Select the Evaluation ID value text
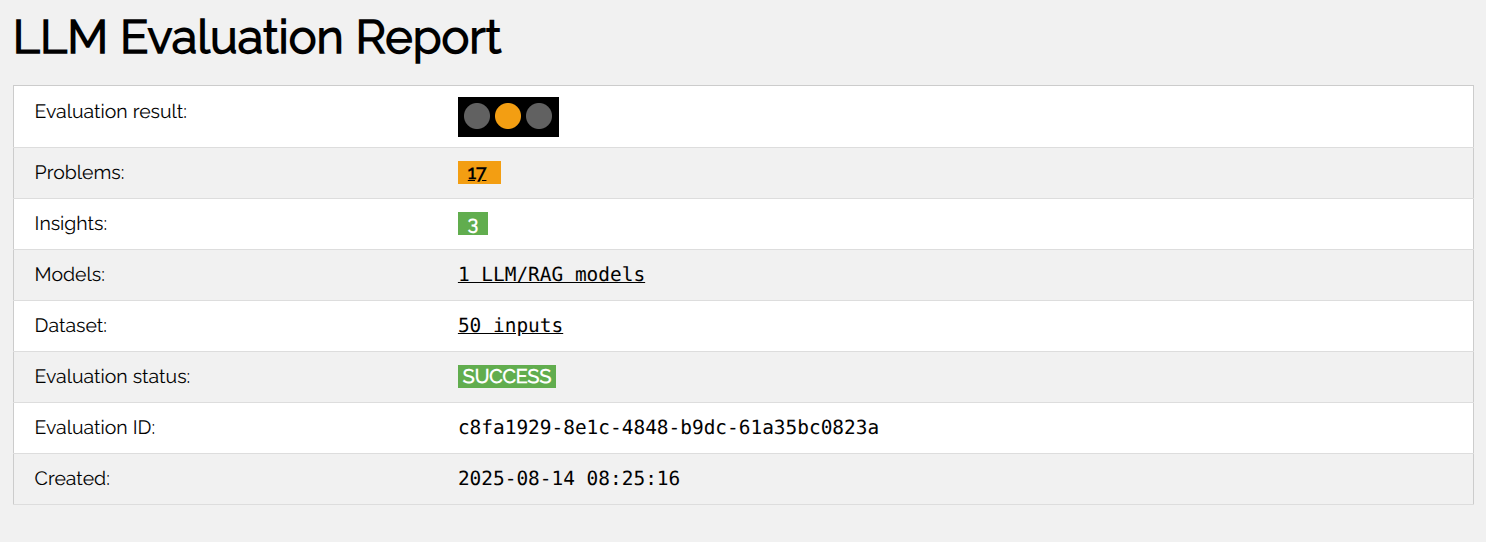This screenshot has height=542, width=1486. 668,428
